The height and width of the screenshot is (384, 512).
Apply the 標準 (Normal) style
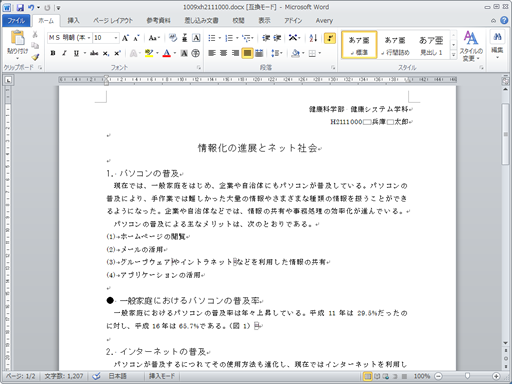[359, 45]
